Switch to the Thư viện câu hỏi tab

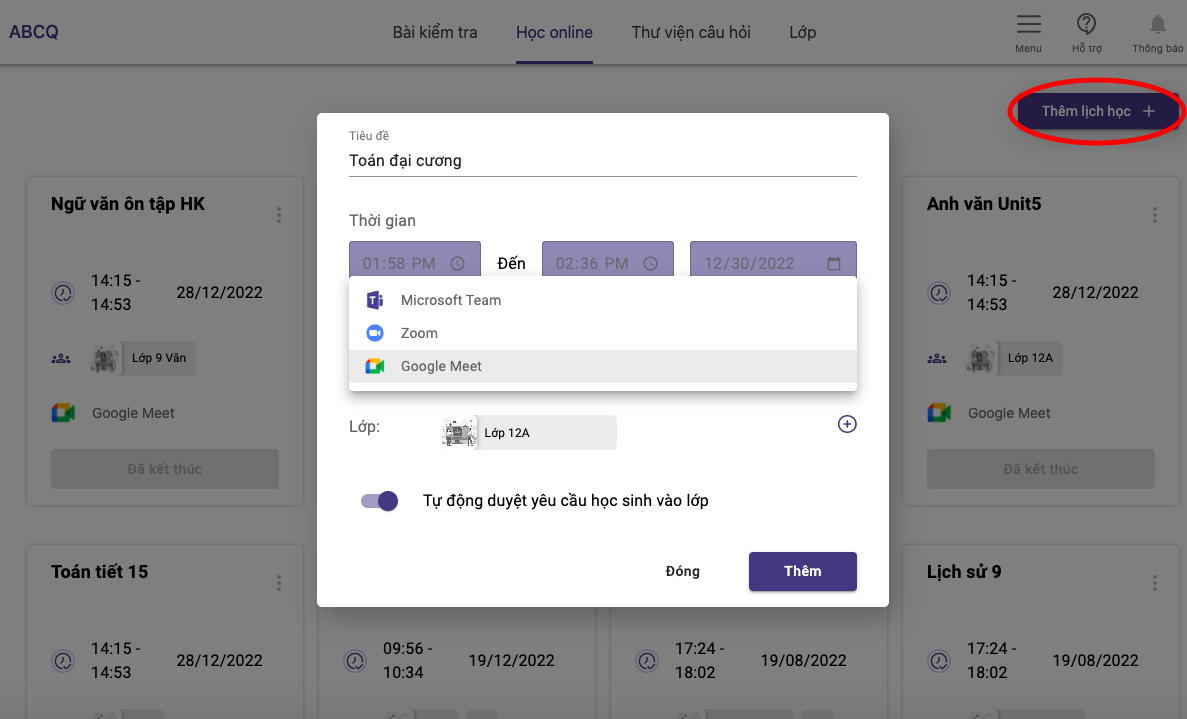(x=691, y=32)
